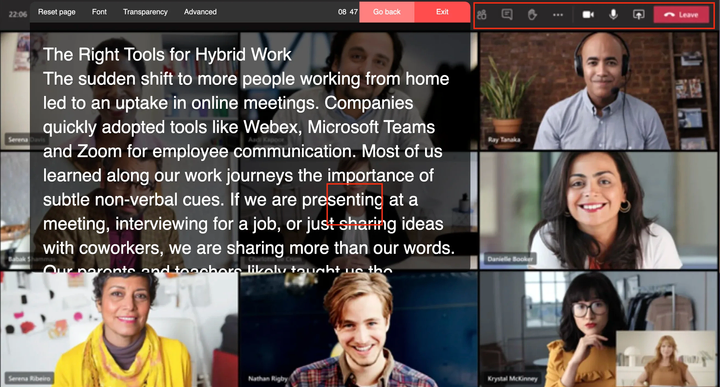This screenshot has height=387, width=720.
Task: Select Nathan Rigby's video tile
Action: click(x=359, y=329)
